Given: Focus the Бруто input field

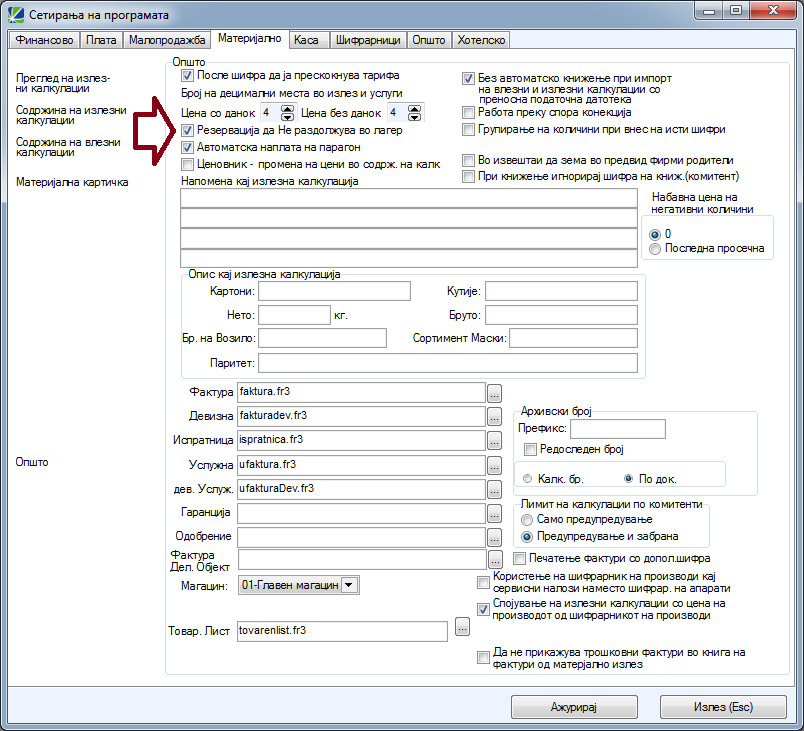Looking at the screenshot, I should pyautogui.click(x=561, y=315).
